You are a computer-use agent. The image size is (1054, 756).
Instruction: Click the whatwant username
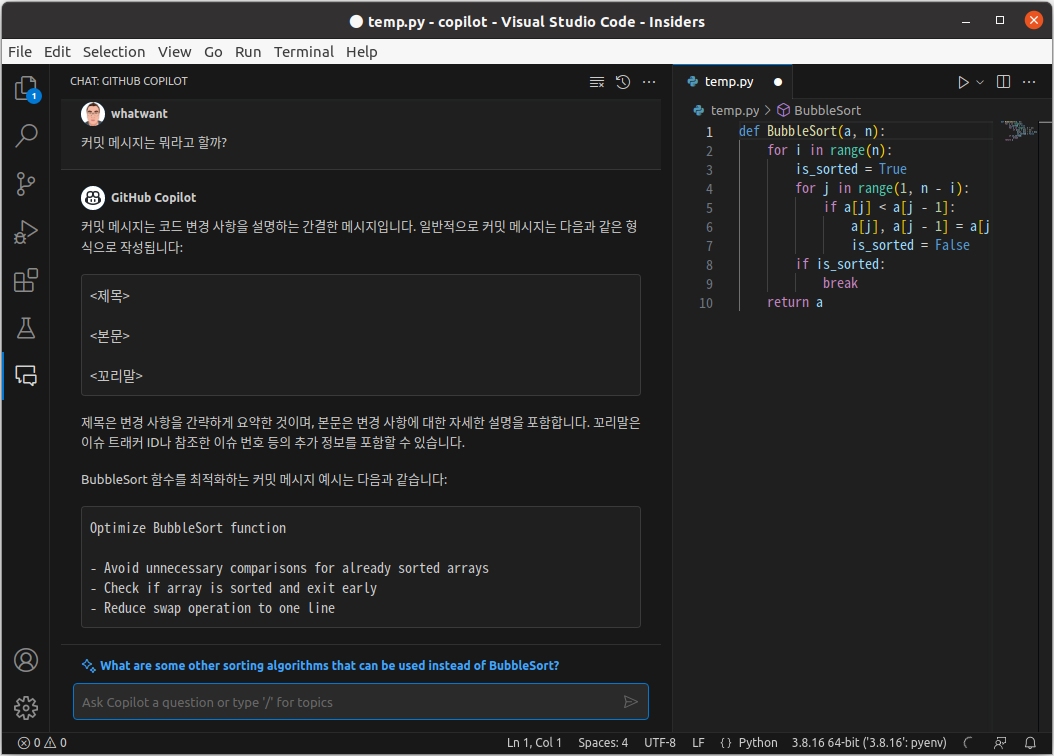(x=139, y=114)
